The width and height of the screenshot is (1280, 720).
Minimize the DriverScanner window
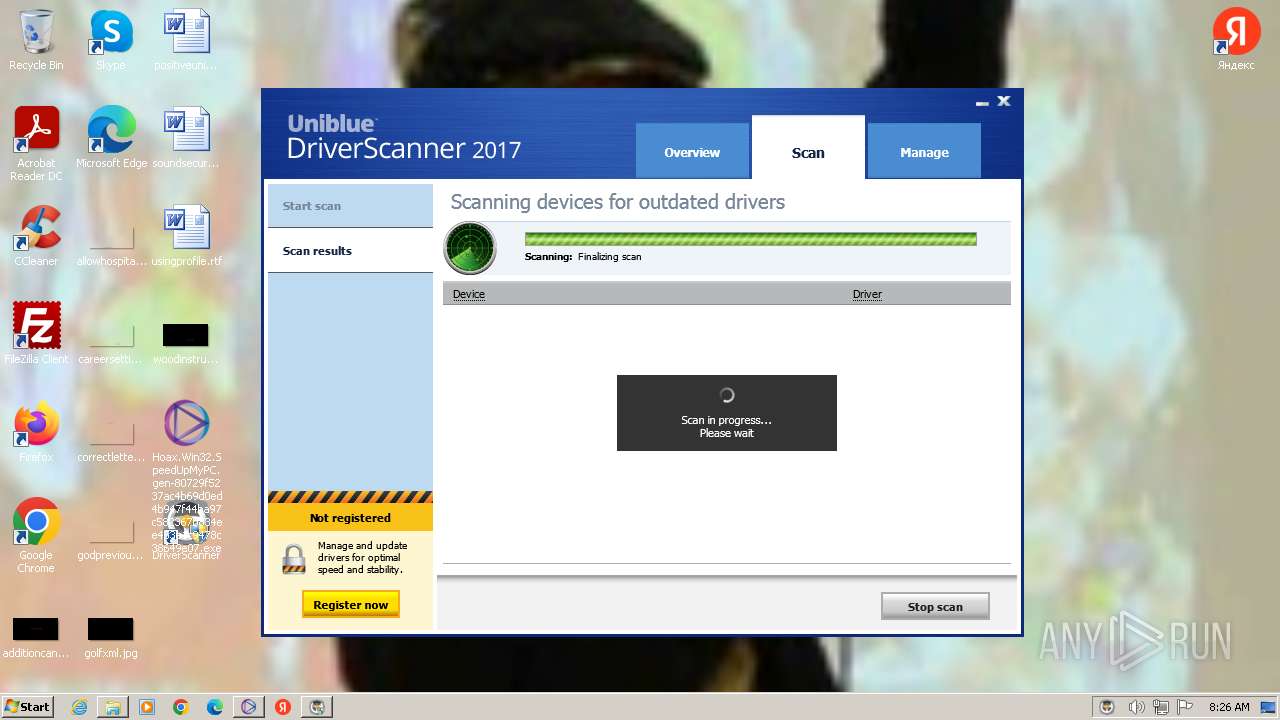click(982, 102)
